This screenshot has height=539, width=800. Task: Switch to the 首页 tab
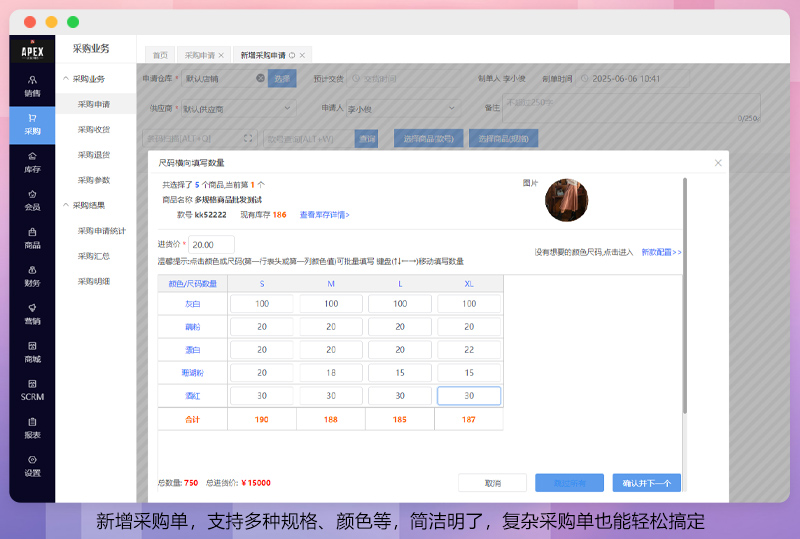coord(160,55)
